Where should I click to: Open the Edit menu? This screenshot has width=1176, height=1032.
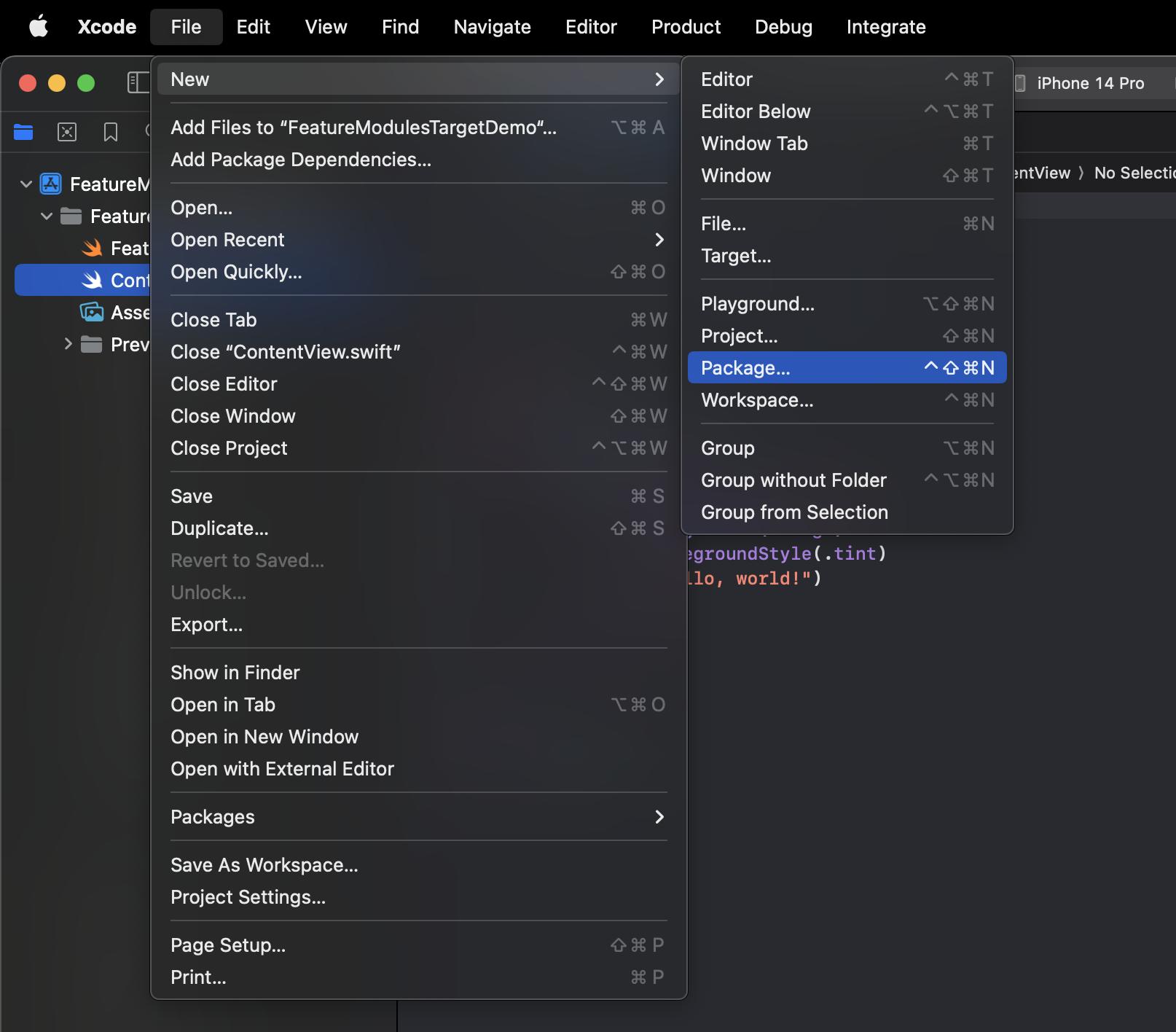pos(253,27)
